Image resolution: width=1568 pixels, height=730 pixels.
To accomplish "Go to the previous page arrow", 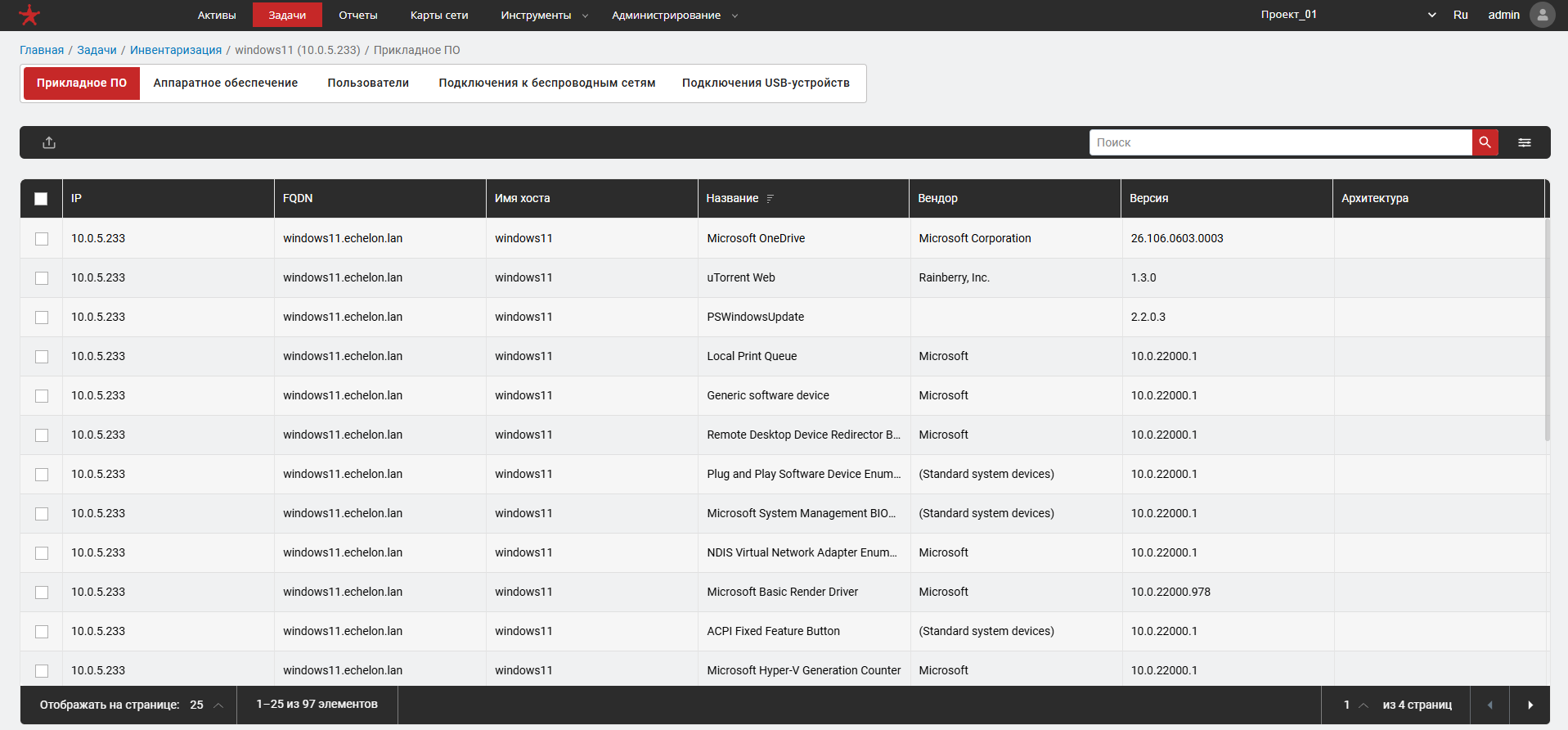I will (1489, 705).
